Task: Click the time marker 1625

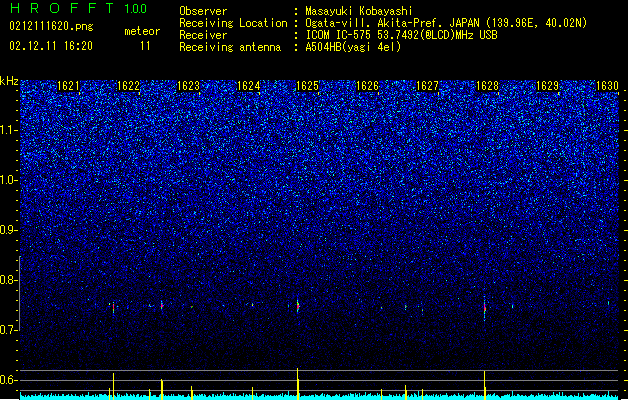Action: 307,86
